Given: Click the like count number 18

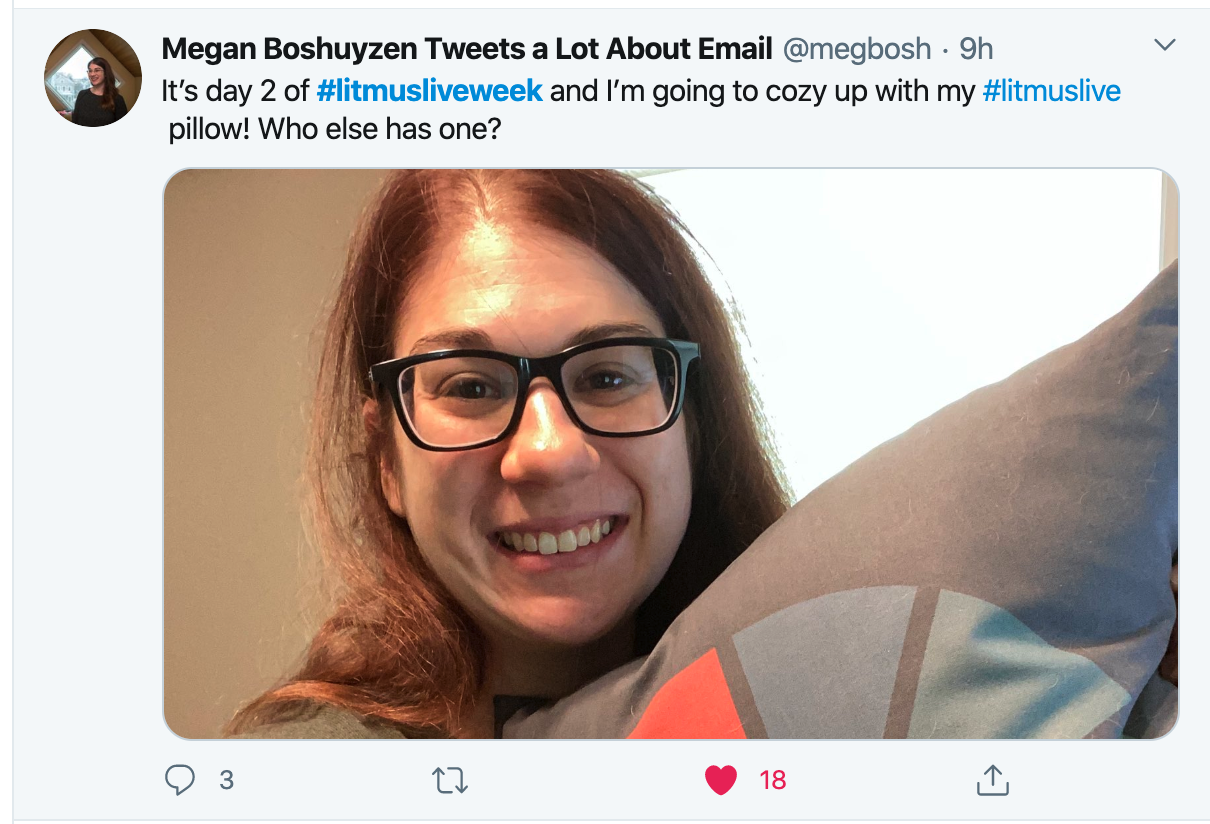Looking at the screenshot, I should 773,780.
